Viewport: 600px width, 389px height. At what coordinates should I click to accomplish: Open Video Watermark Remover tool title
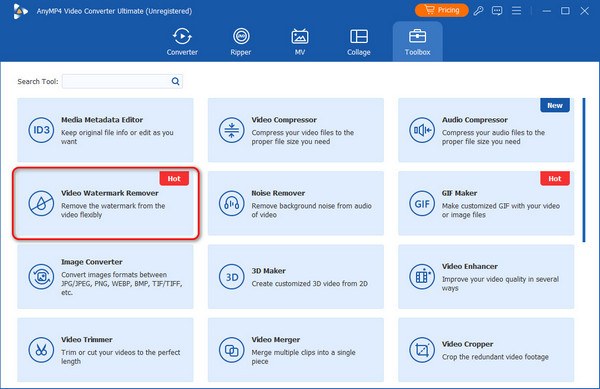point(109,193)
